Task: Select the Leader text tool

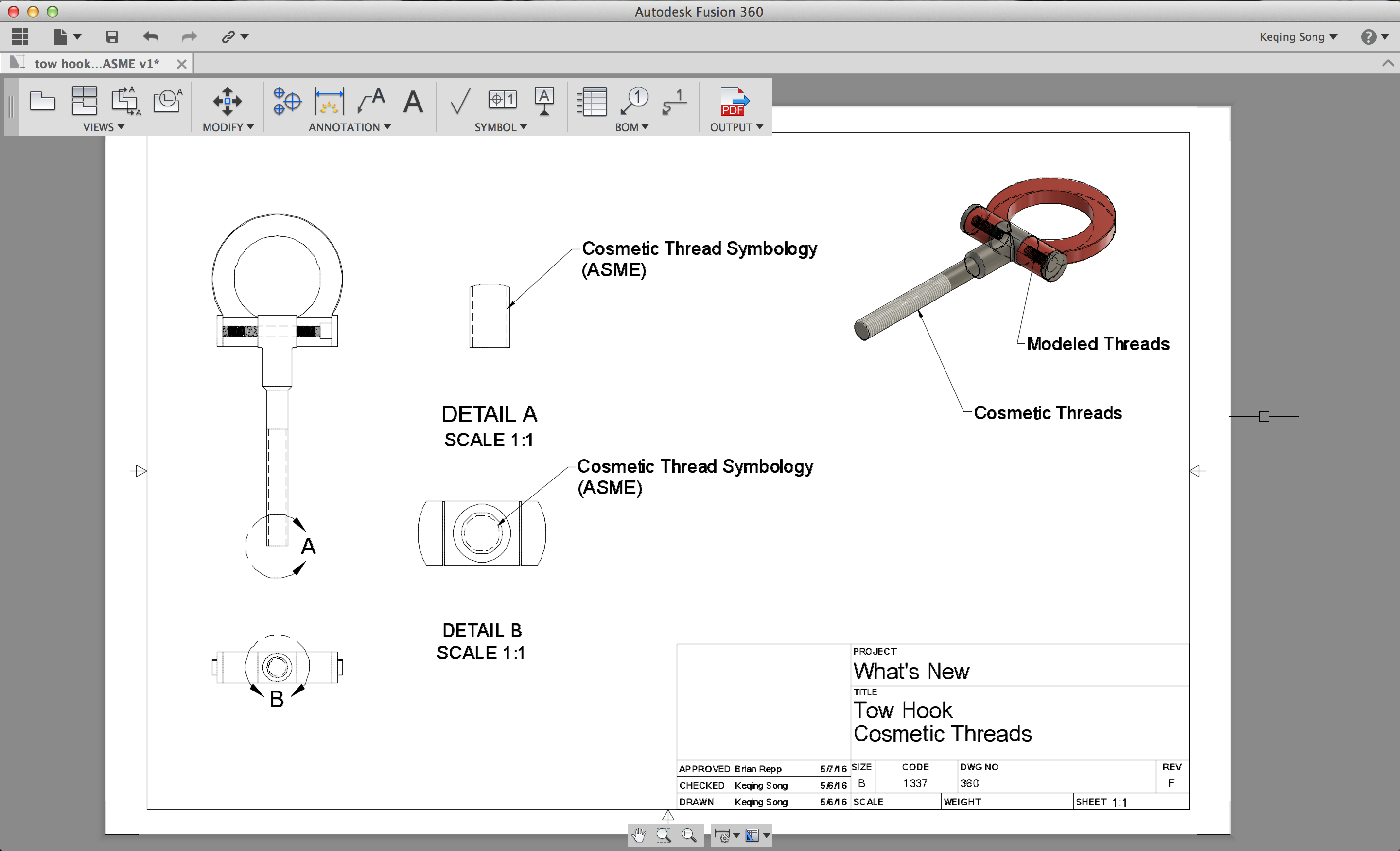Action: click(371, 101)
